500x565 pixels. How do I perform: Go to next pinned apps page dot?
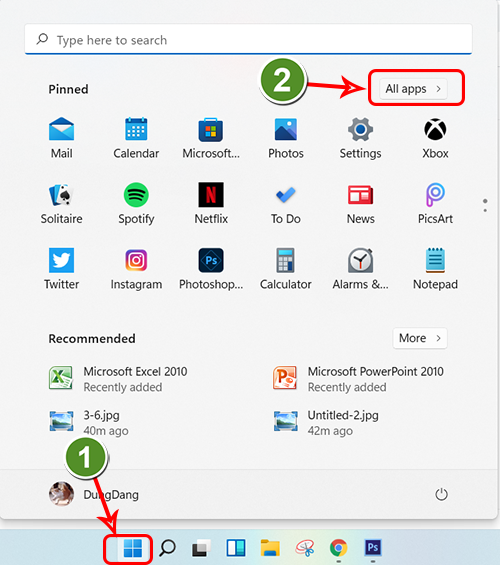click(x=485, y=210)
